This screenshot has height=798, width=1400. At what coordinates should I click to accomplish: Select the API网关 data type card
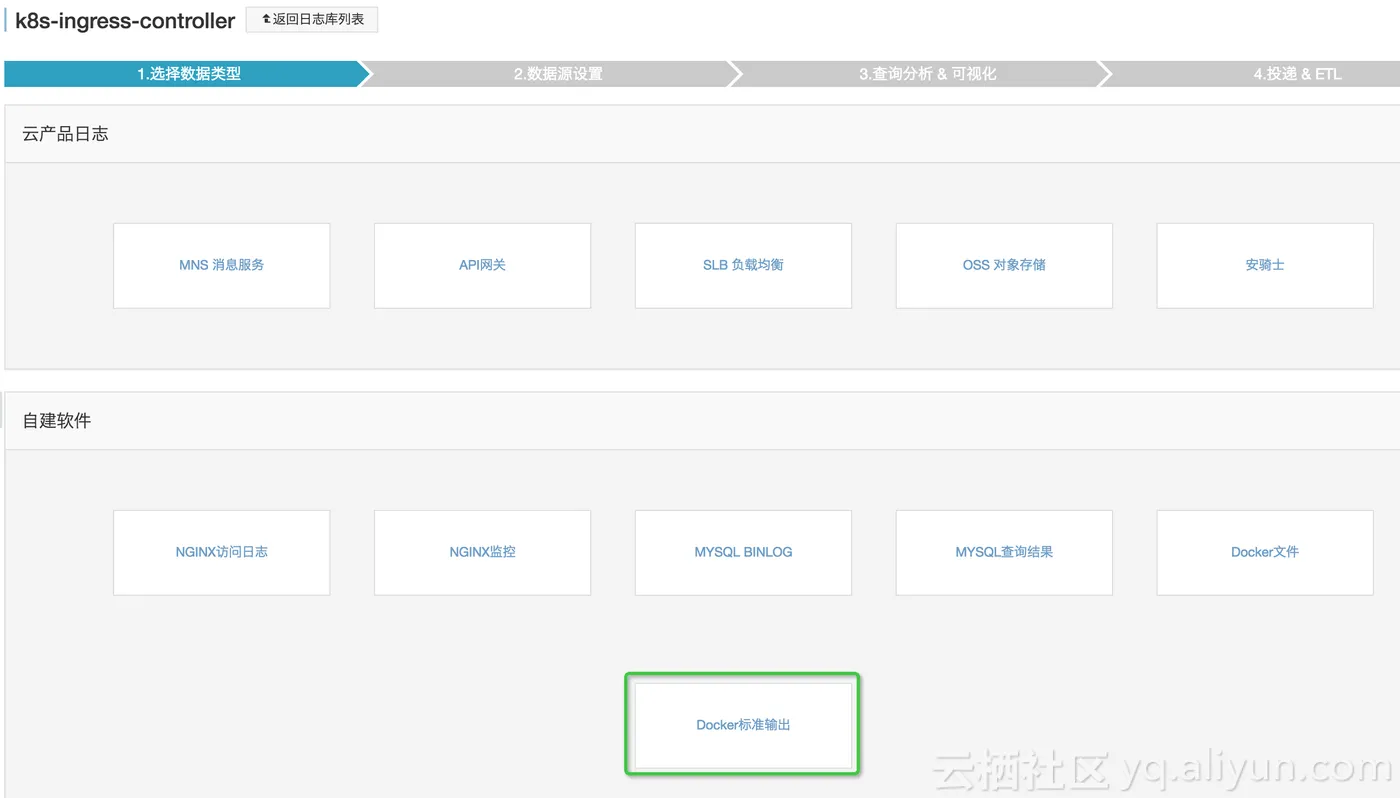pyautogui.click(x=482, y=265)
